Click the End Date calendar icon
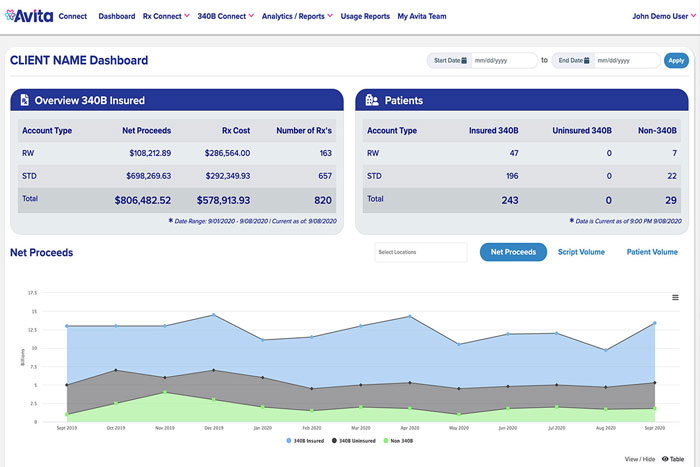Screen dimensions: 700x467 [587, 60]
